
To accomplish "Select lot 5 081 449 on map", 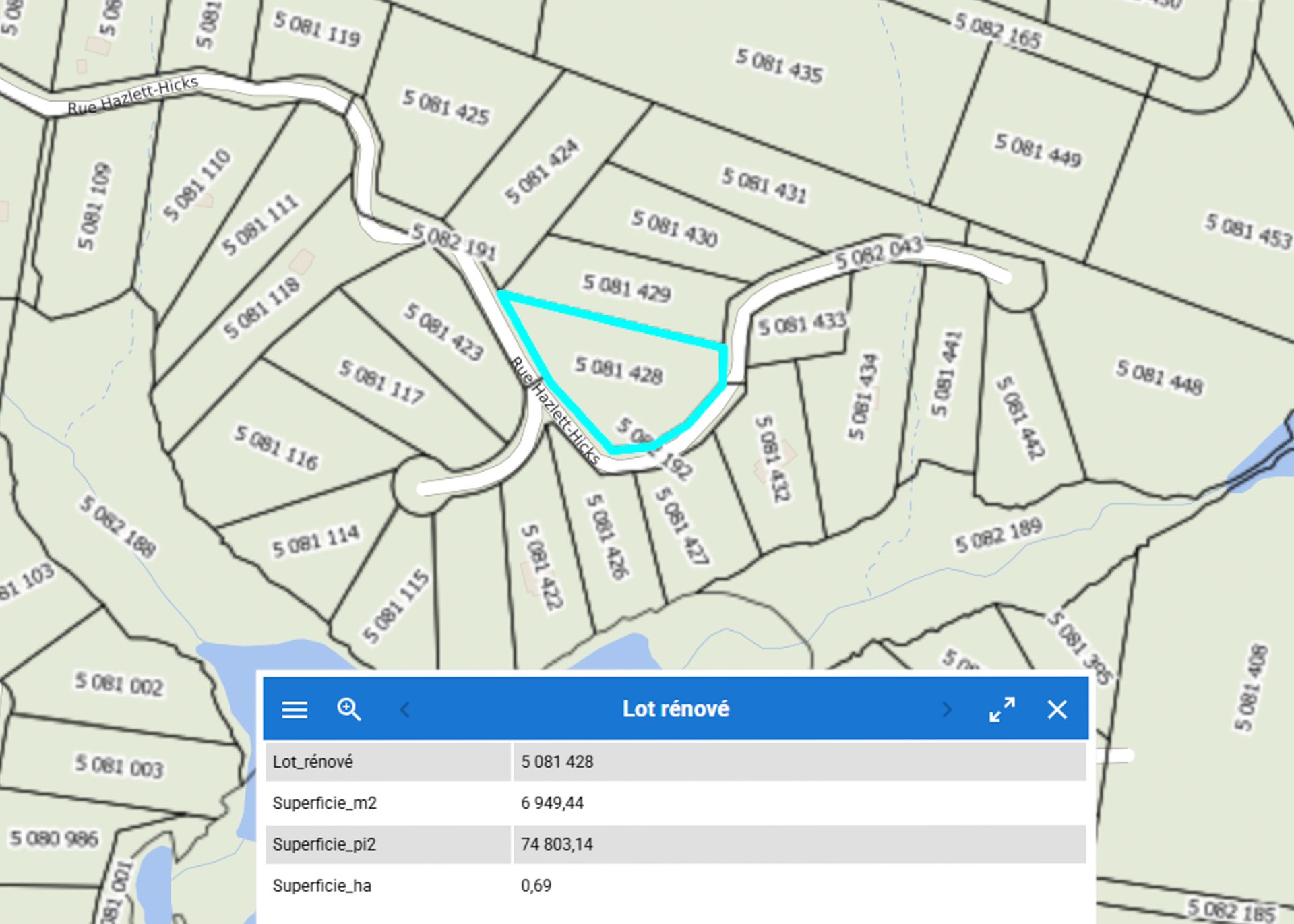I will pos(1038,150).
